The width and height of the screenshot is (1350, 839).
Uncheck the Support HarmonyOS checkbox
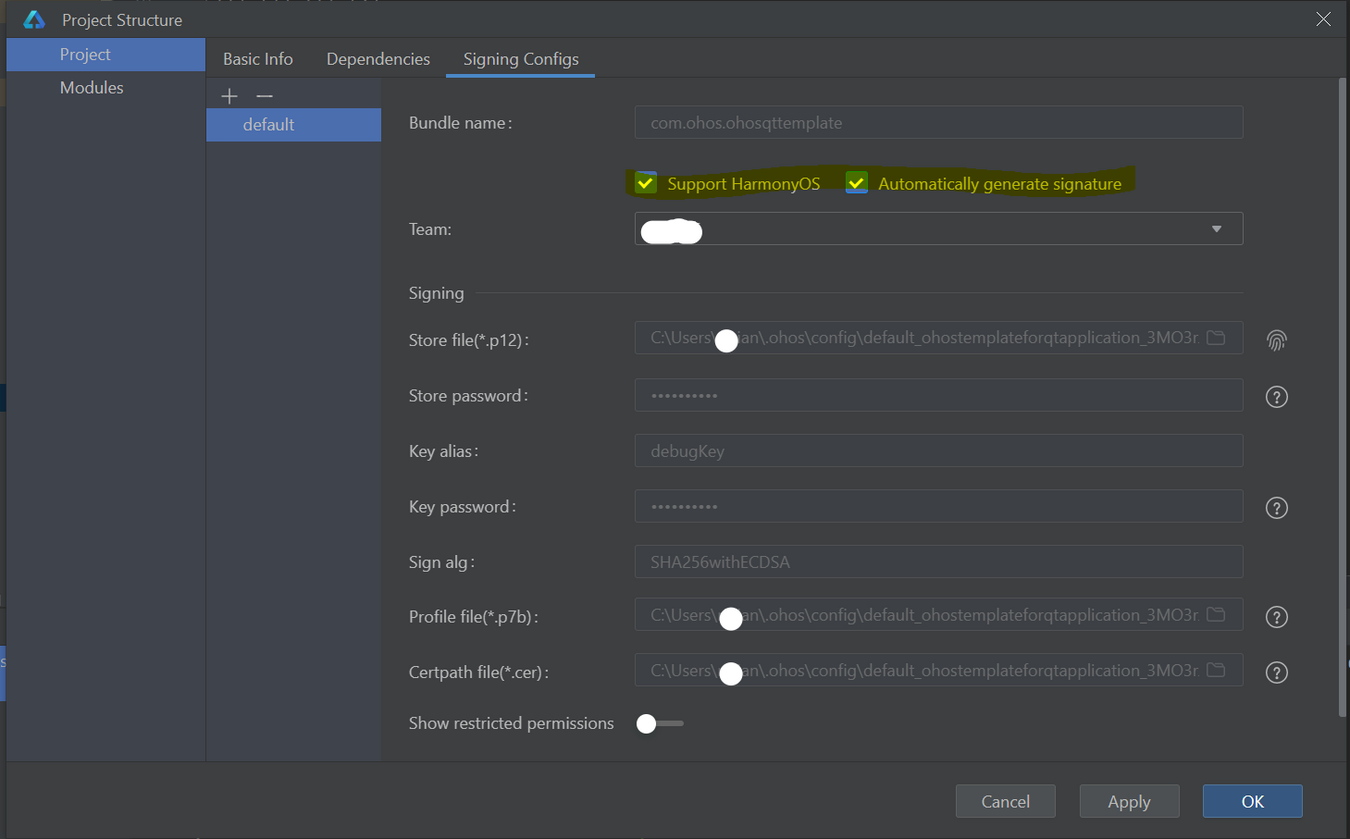(645, 183)
